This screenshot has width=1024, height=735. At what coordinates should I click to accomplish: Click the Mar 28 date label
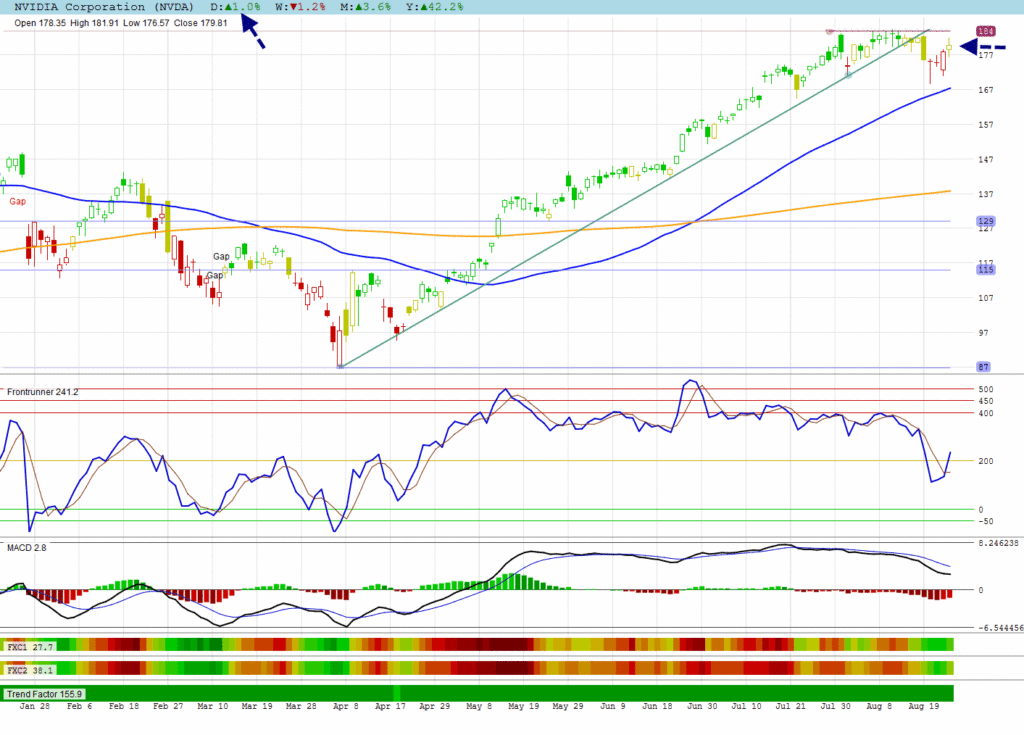pyautogui.click(x=302, y=706)
